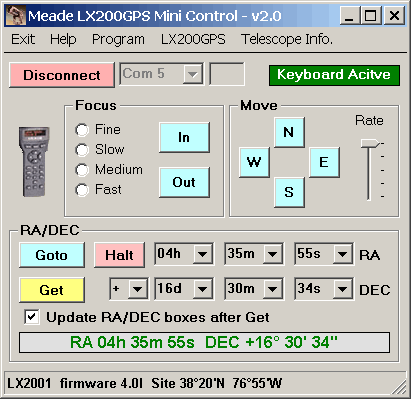This screenshot has height=399, width=411.
Task: Move telescope East with E button
Action: tap(324, 162)
